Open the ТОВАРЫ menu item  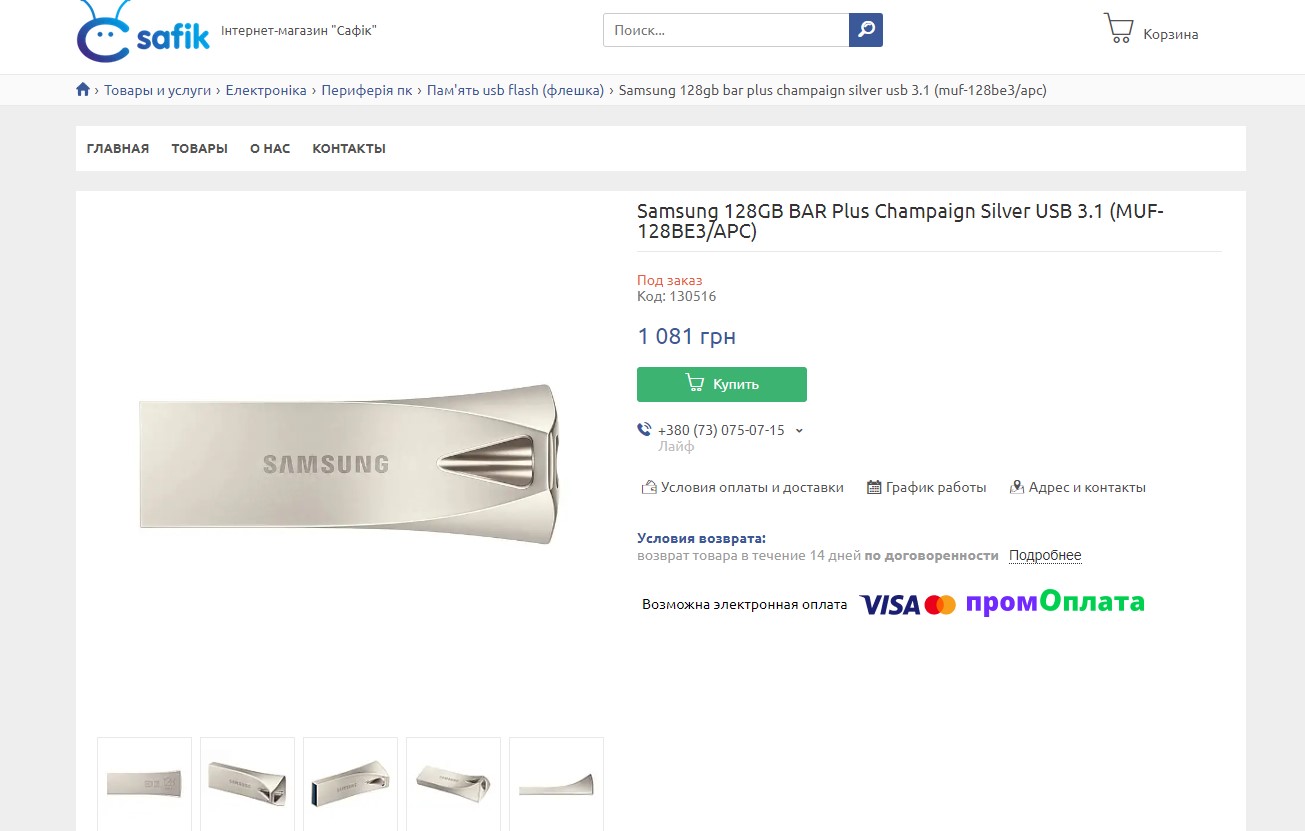point(199,149)
